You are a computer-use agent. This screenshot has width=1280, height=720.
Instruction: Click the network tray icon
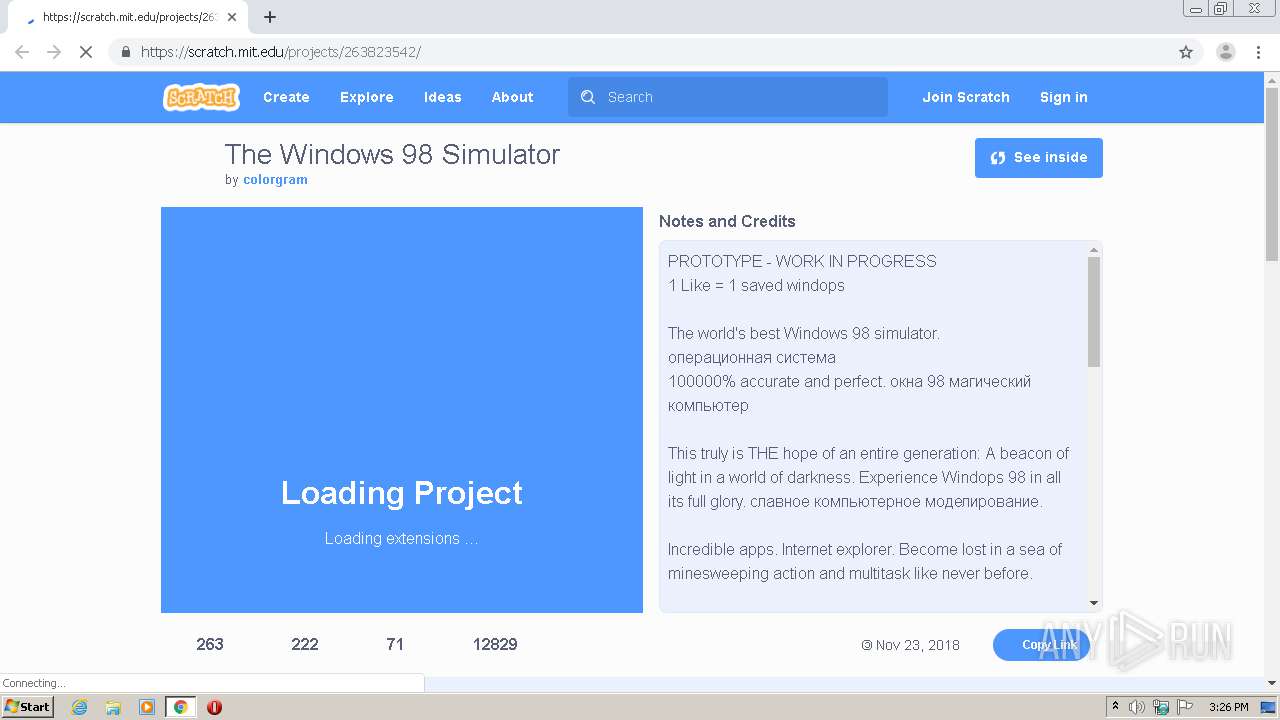coord(1161,707)
